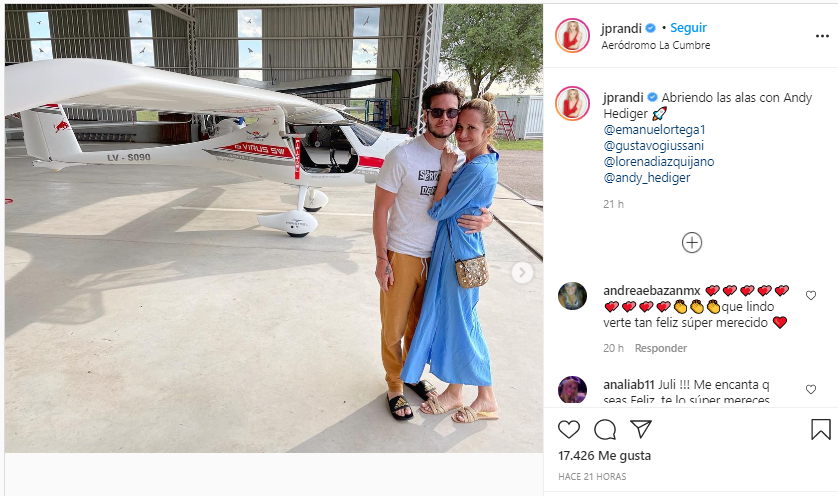Like the post with the heart icon
Image resolution: width=838 pixels, height=496 pixels.
click(569, 429)
